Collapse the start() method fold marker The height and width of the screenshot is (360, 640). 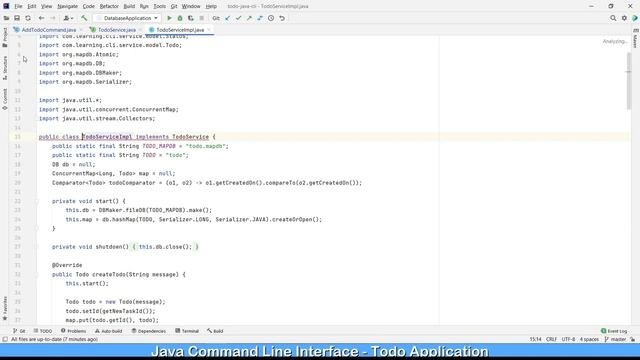(x=36, y=201)
